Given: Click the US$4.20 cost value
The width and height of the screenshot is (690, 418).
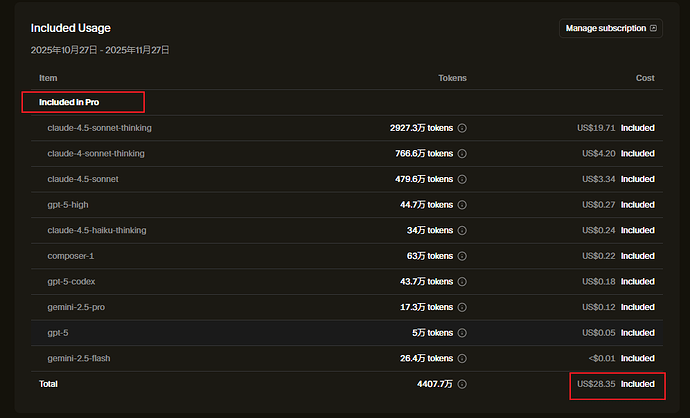Looking at the screenshot, I should click(599, 154).
